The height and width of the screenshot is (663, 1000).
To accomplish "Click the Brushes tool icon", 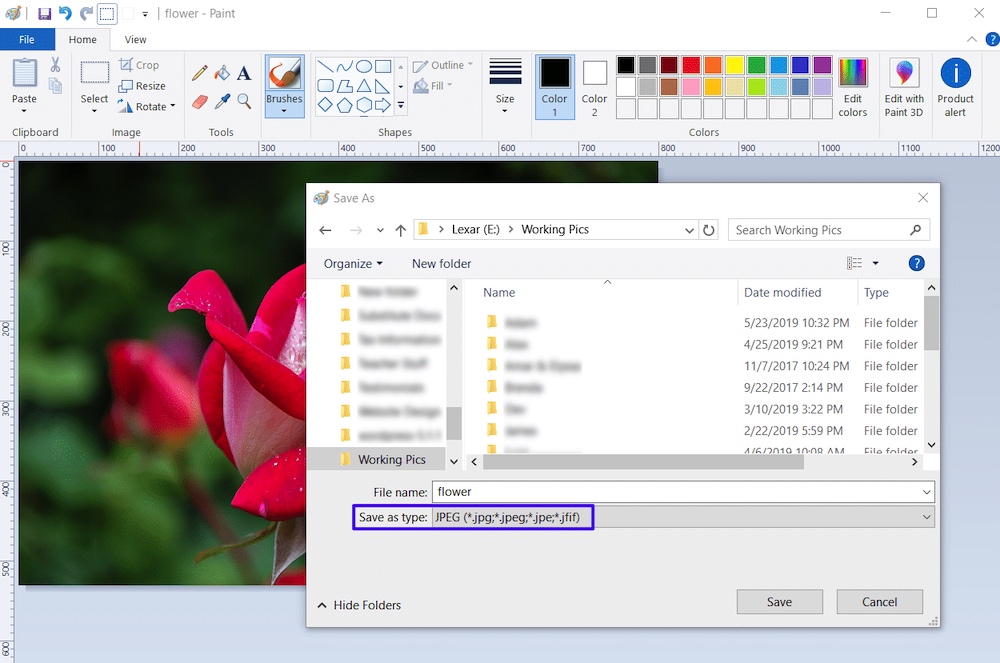I will click(x=284, y=75).
